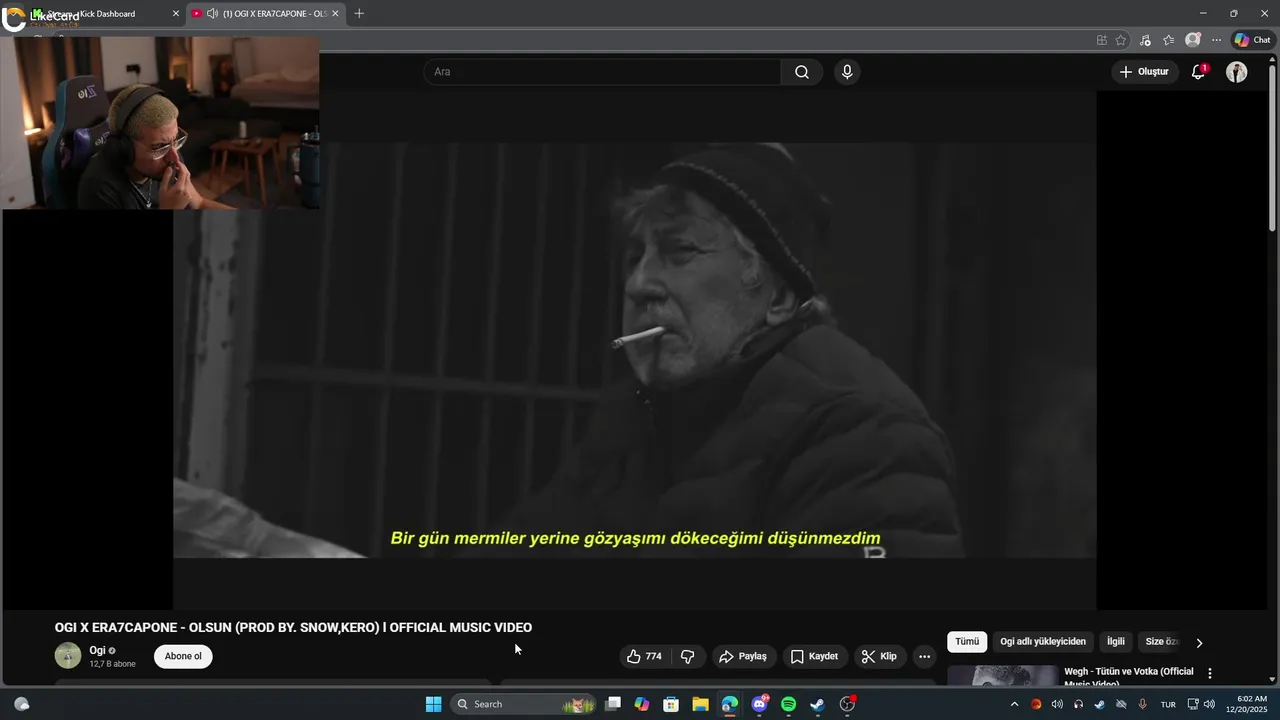
Task: Open Windows widgets button at taskbar left
Action: point(22,704)
